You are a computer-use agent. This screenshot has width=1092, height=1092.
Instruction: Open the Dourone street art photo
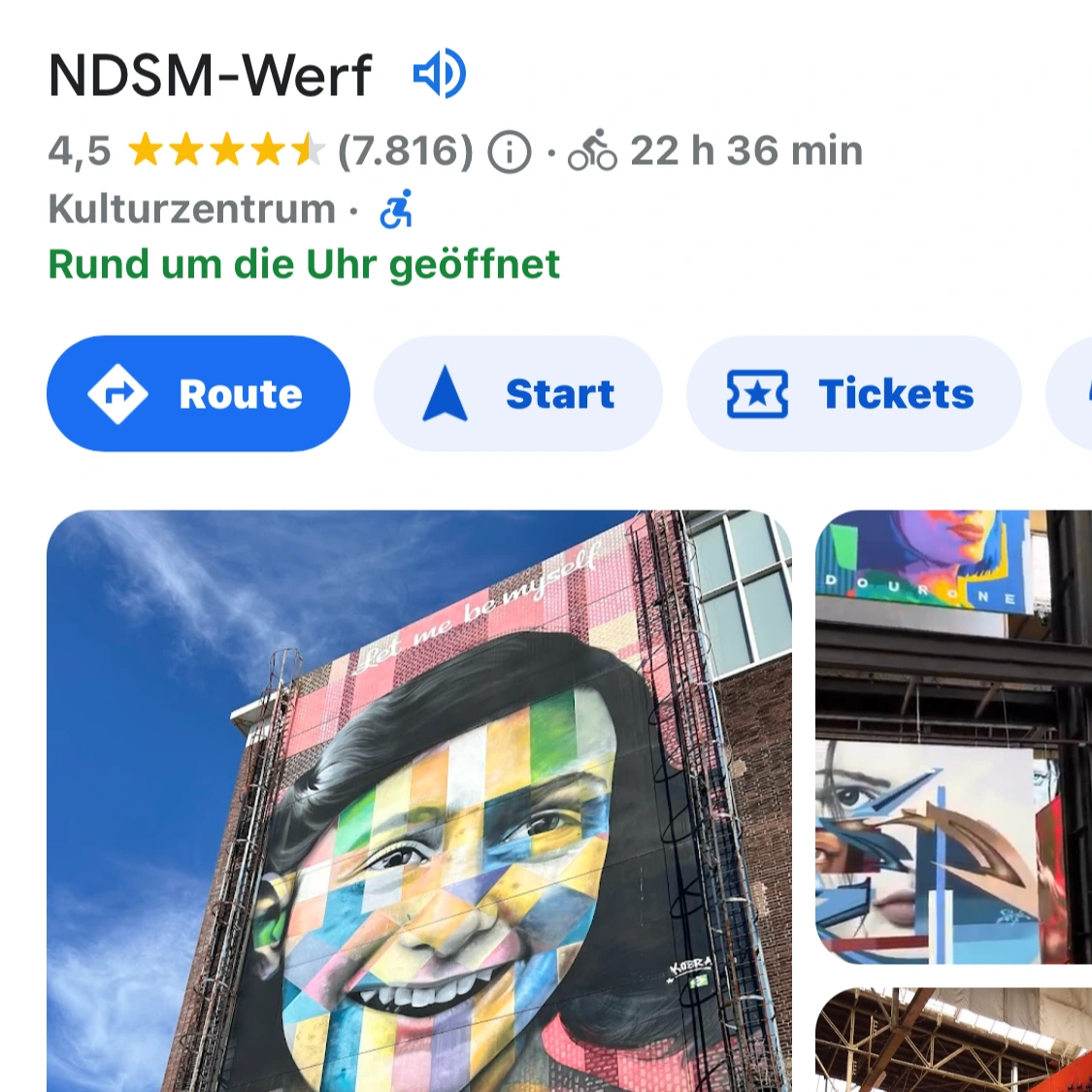[953, 737]
